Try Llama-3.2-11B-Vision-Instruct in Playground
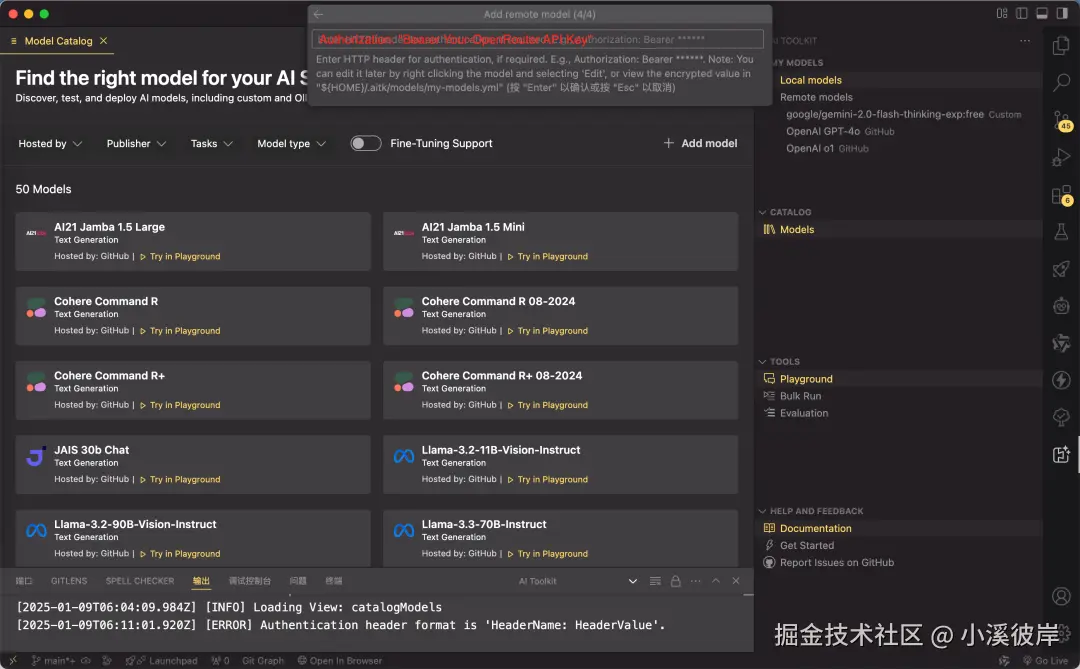Screen dimensions: 1080x669 (x=548, y=480)
